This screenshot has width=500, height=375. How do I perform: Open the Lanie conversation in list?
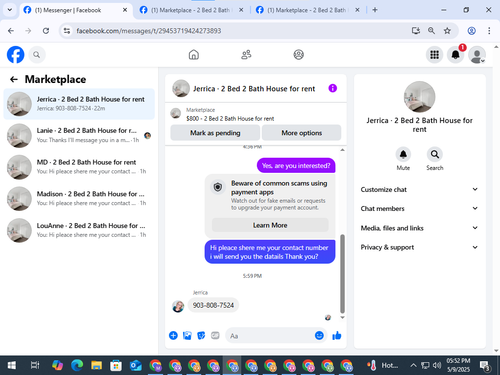tap(79, 135)
